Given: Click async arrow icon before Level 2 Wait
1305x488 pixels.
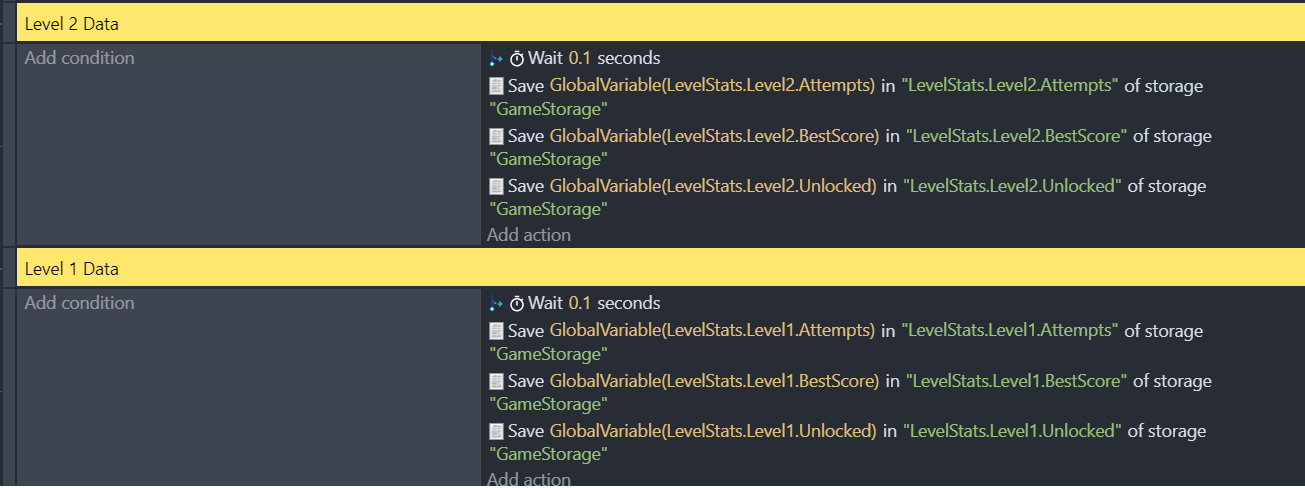Looking at the screenshot, I should click(497, 58).
